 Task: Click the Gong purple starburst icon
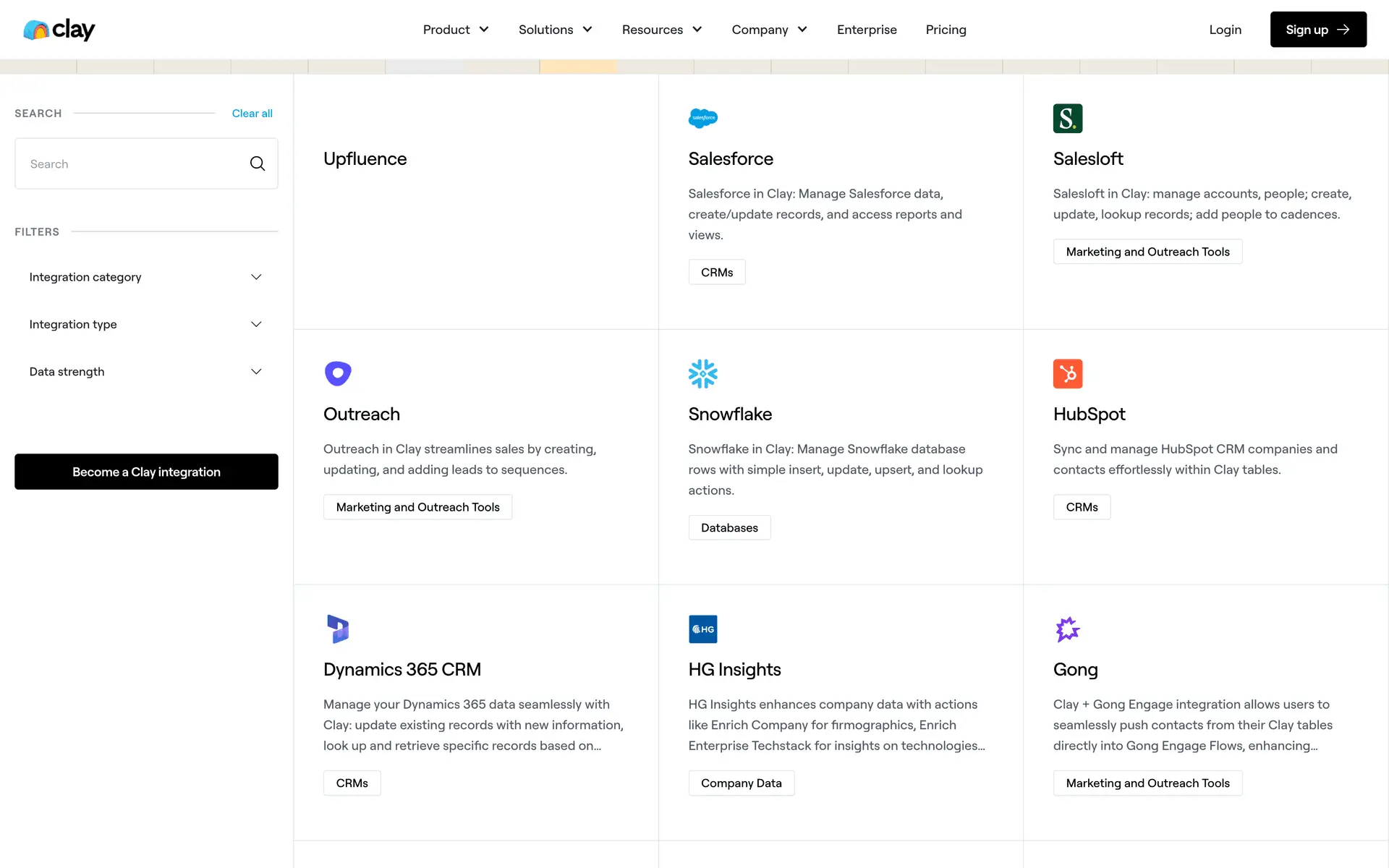coord(1067,629)
